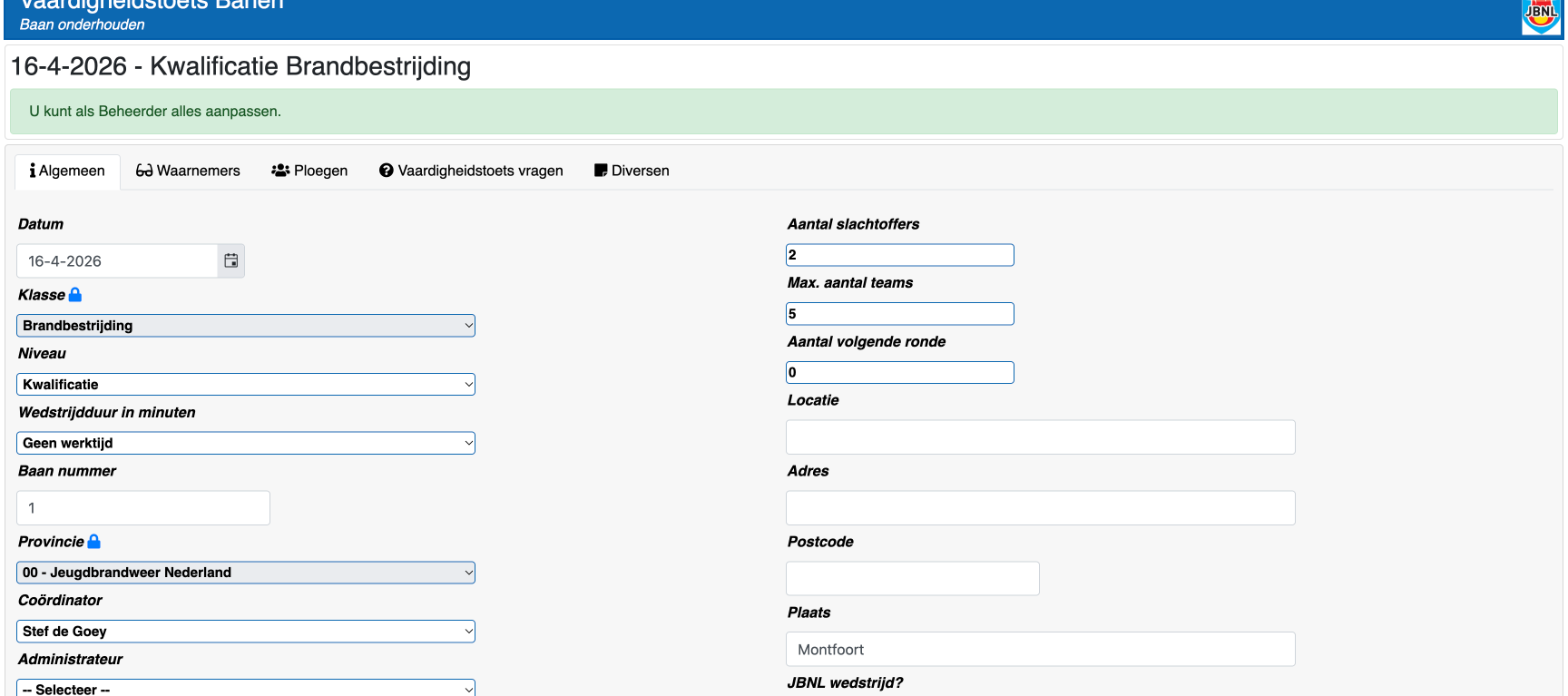Viewport: 1568px width, 696px height.
Task: Click the JBNL logo icon
Action: click(x=1541, y=16)
